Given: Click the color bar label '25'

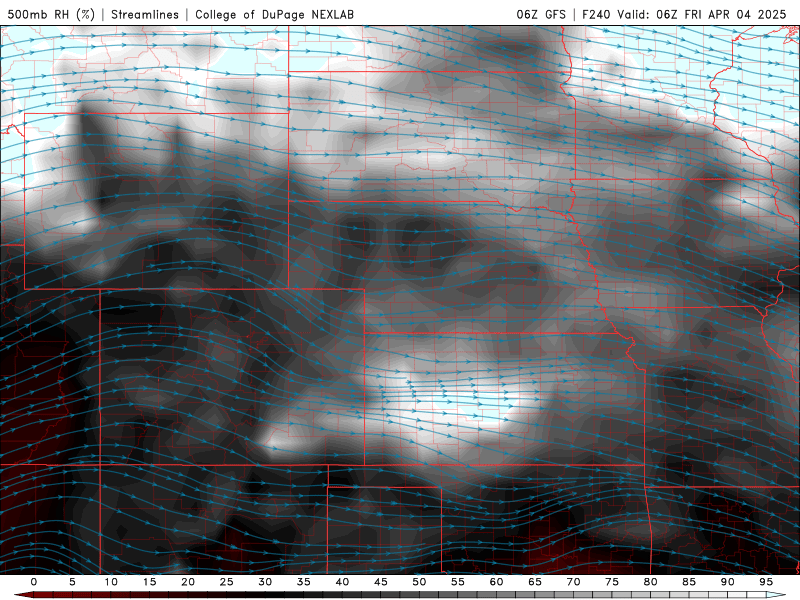Looking at the screenshot, I should pos(227,582).
